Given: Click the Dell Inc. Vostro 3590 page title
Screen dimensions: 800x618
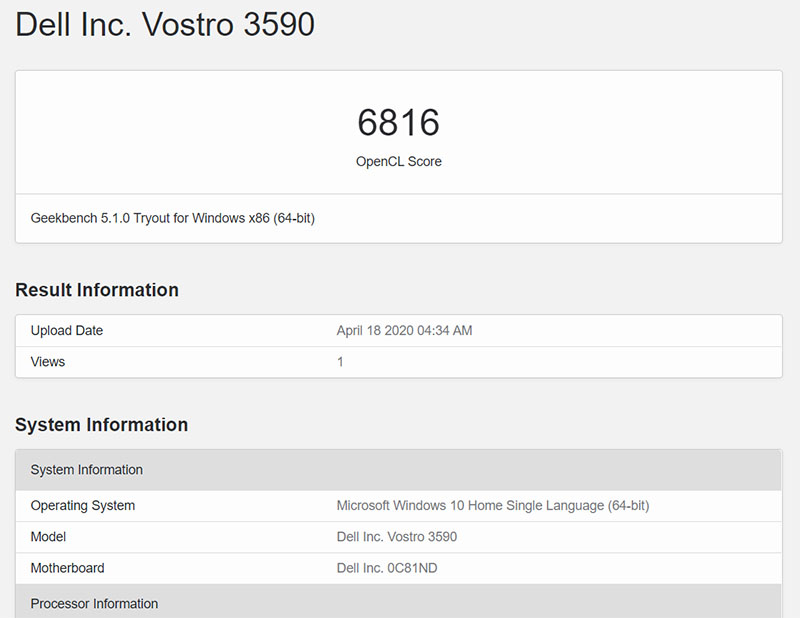Looking at the screenshot, I should point(164,25).
